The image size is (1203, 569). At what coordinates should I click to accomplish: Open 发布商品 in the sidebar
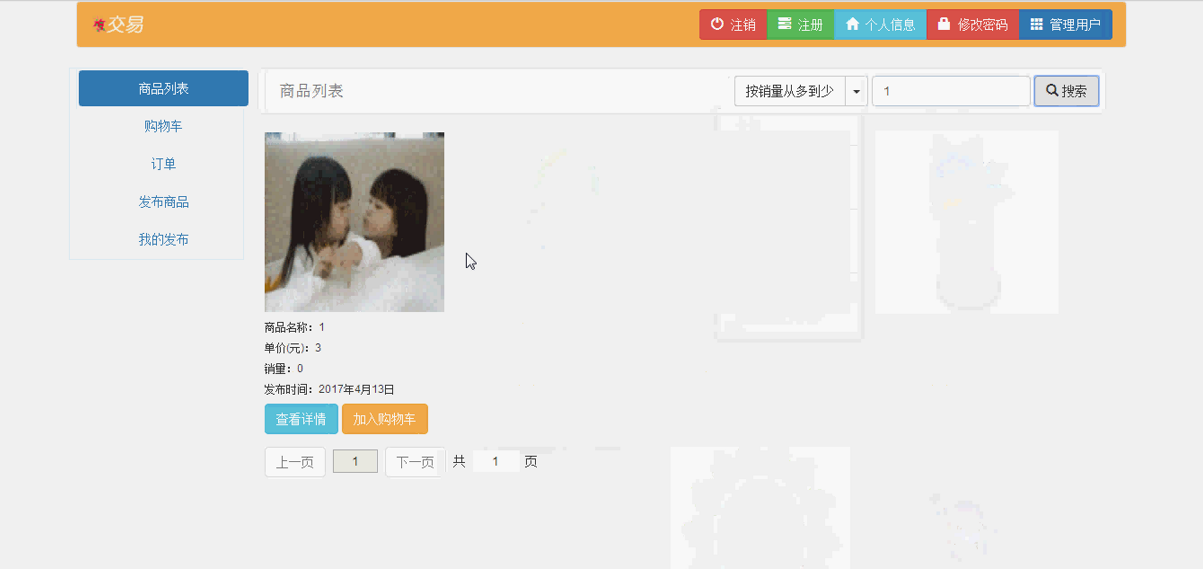click(163, 202)
